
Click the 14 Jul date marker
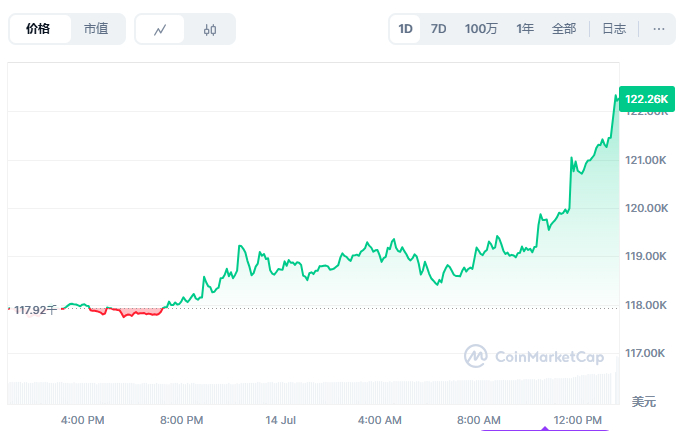coord(279,419)
